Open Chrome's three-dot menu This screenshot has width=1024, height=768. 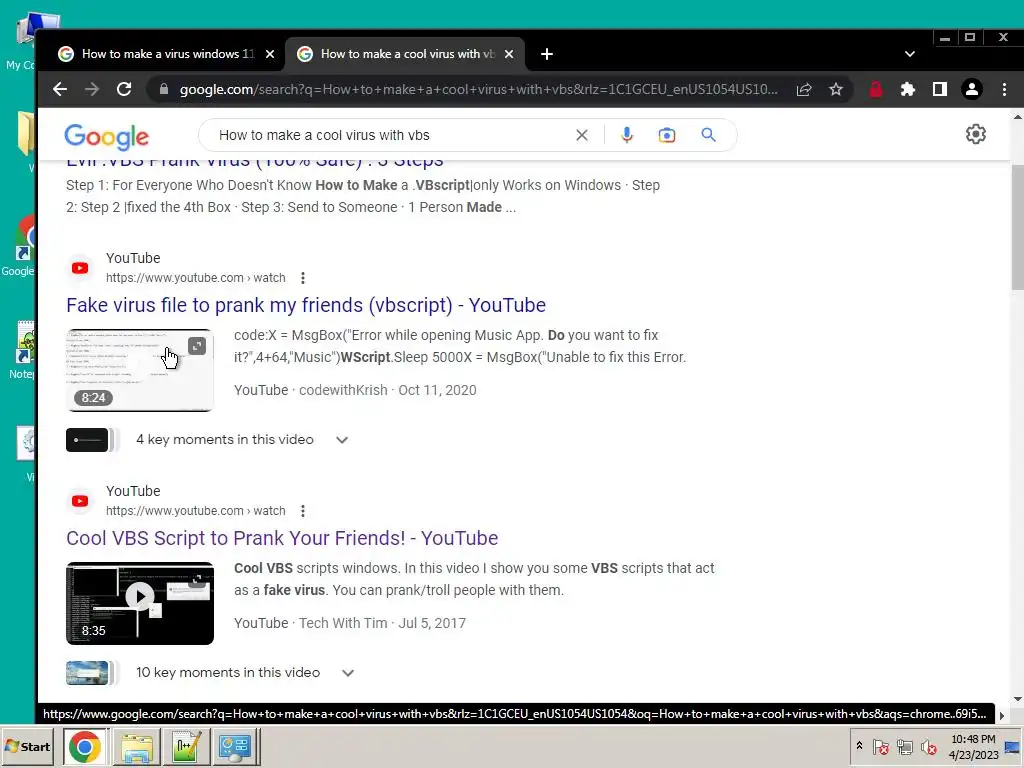(x=1004, y=89)
